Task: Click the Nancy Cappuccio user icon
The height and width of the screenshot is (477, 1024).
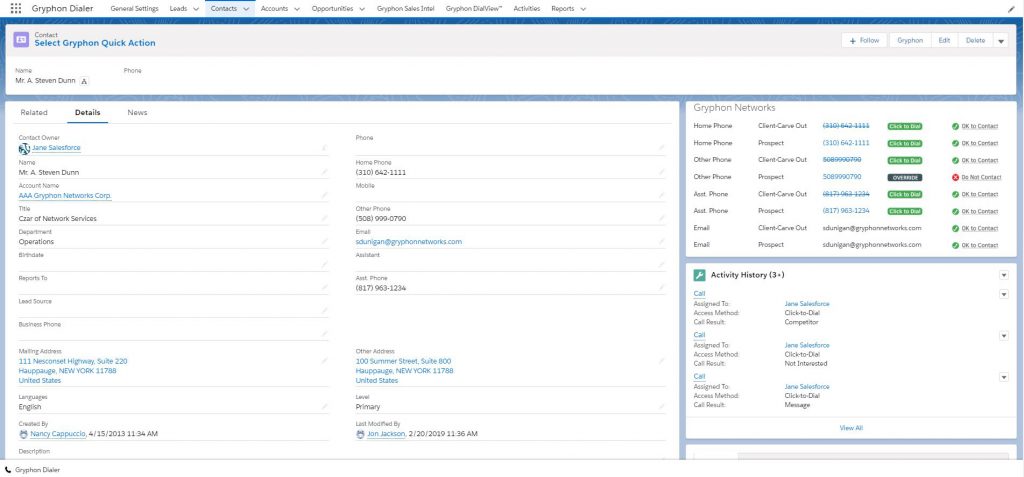Action: (x=24, y=434)
